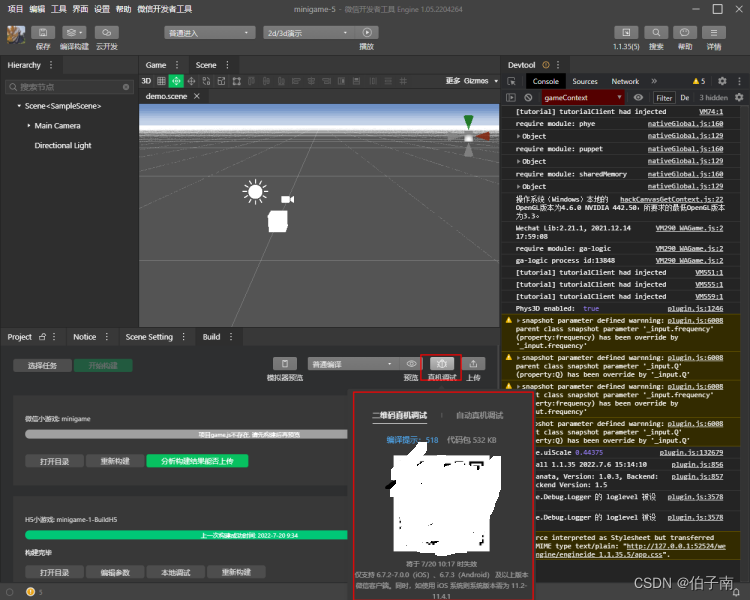Image resolution: width=750 pixels, height=600 pixels.
Task: Select the highlighted green move gizmo tool
Action: click(x=176, y=81)
